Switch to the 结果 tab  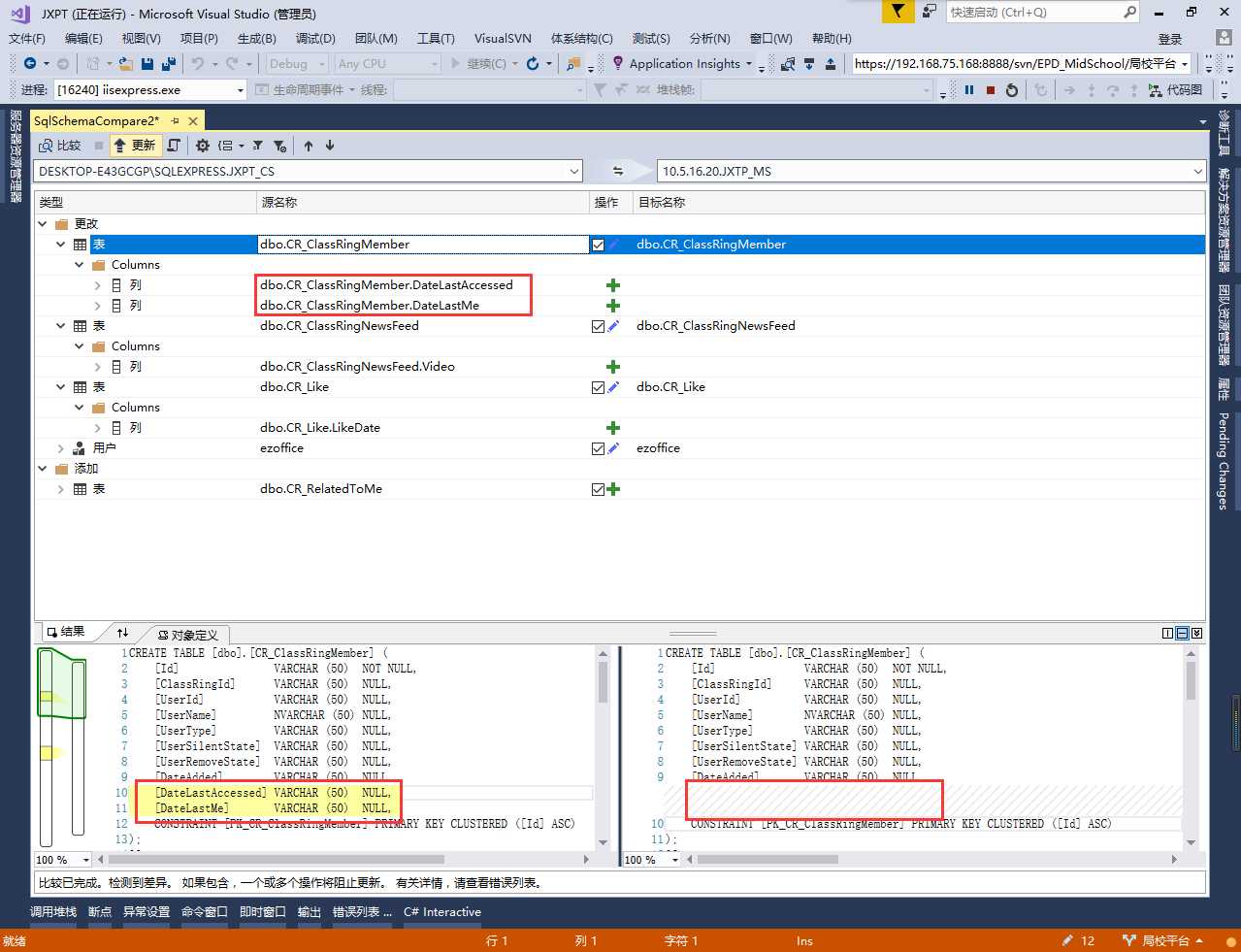(65, 632)
